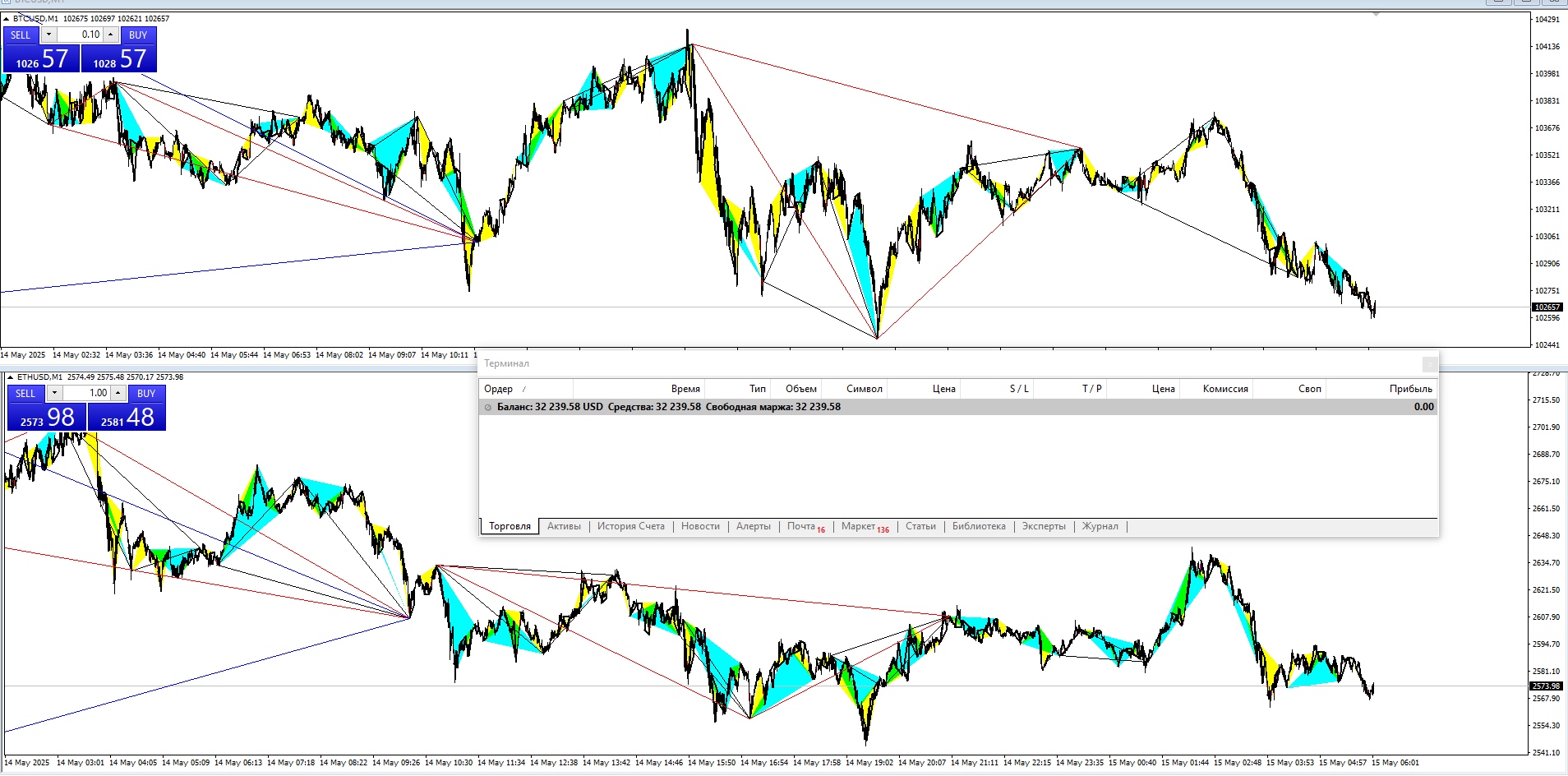Click the Комиссия column header
Image resolution: width=1568 pixels, height=776 pixels.
(x=1216, y=389)
